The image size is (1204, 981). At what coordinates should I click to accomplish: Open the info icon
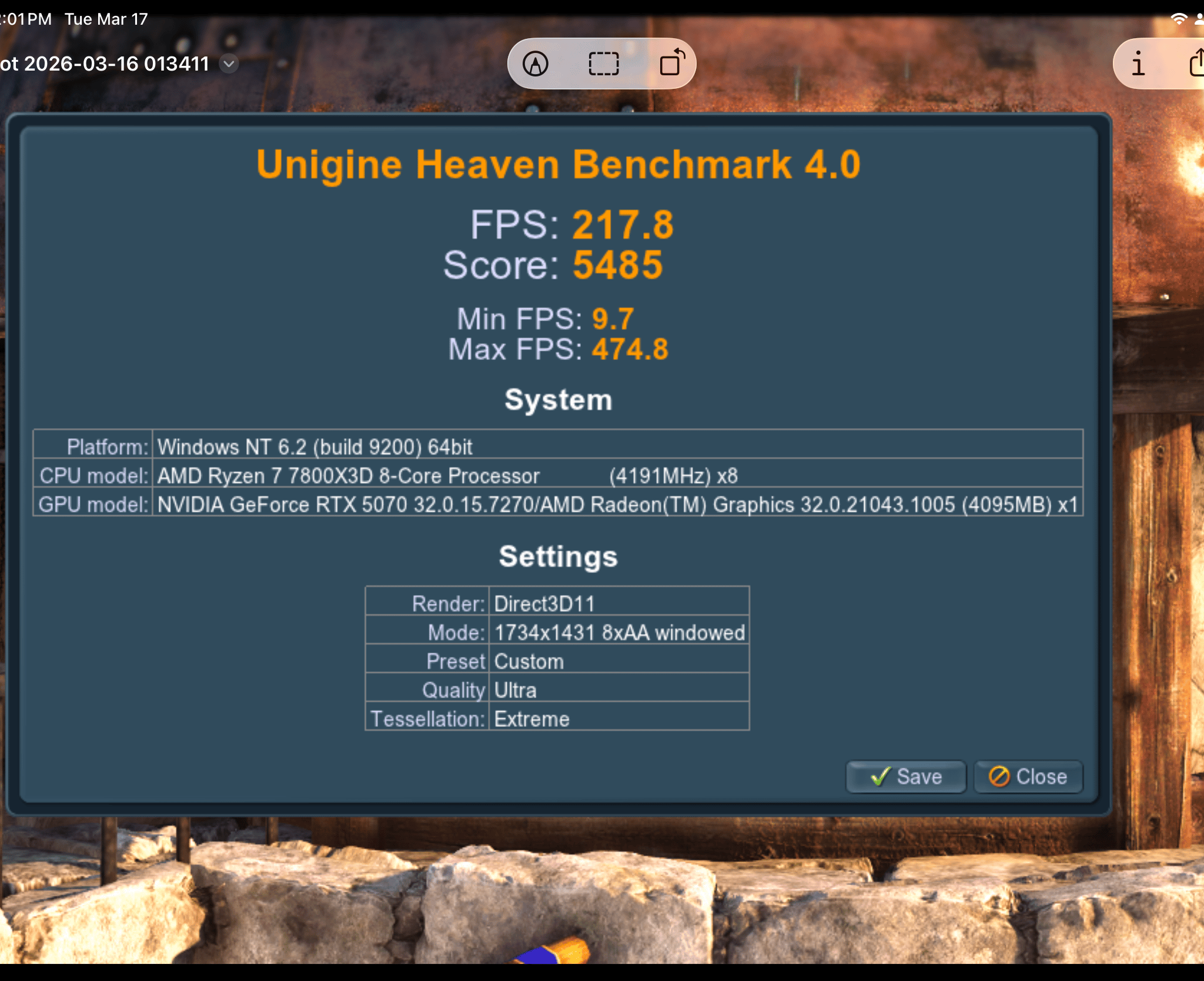click(x=1138, y=64)
